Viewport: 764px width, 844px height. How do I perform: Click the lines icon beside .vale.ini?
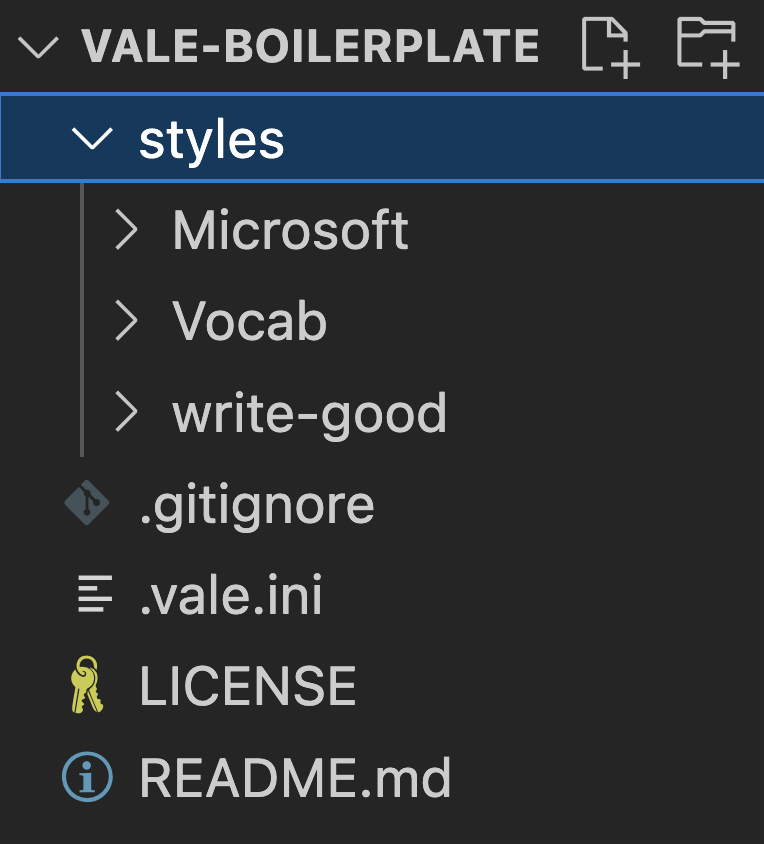[x=94, y=597]
